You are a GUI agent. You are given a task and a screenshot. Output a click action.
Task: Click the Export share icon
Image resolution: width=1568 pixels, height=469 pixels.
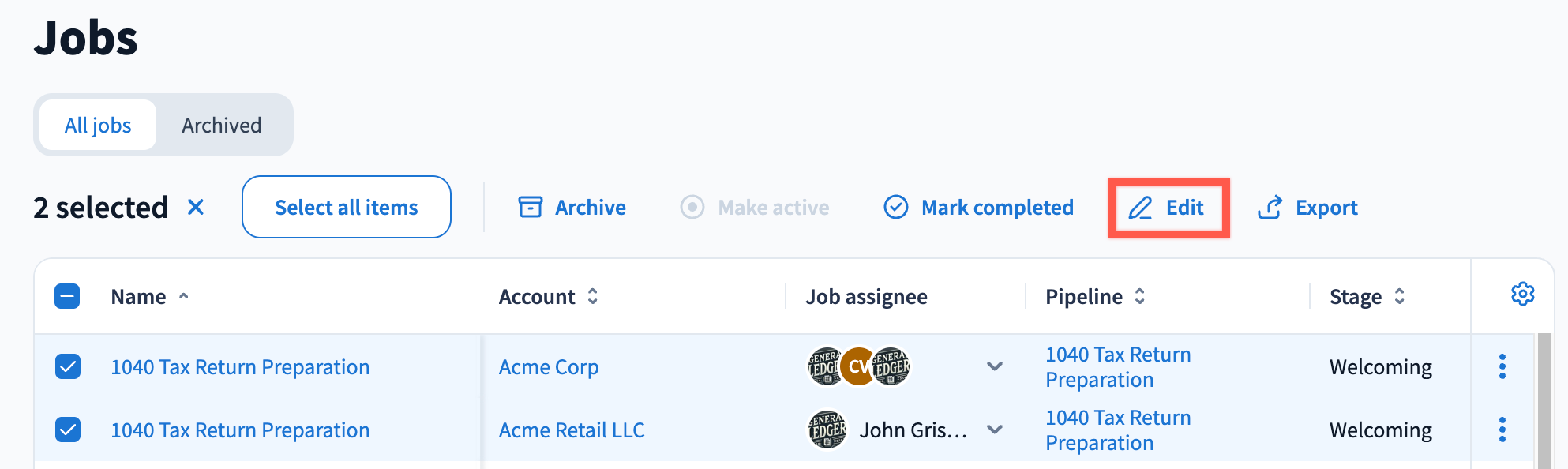pyautogui.click(x=1270, y=208)
